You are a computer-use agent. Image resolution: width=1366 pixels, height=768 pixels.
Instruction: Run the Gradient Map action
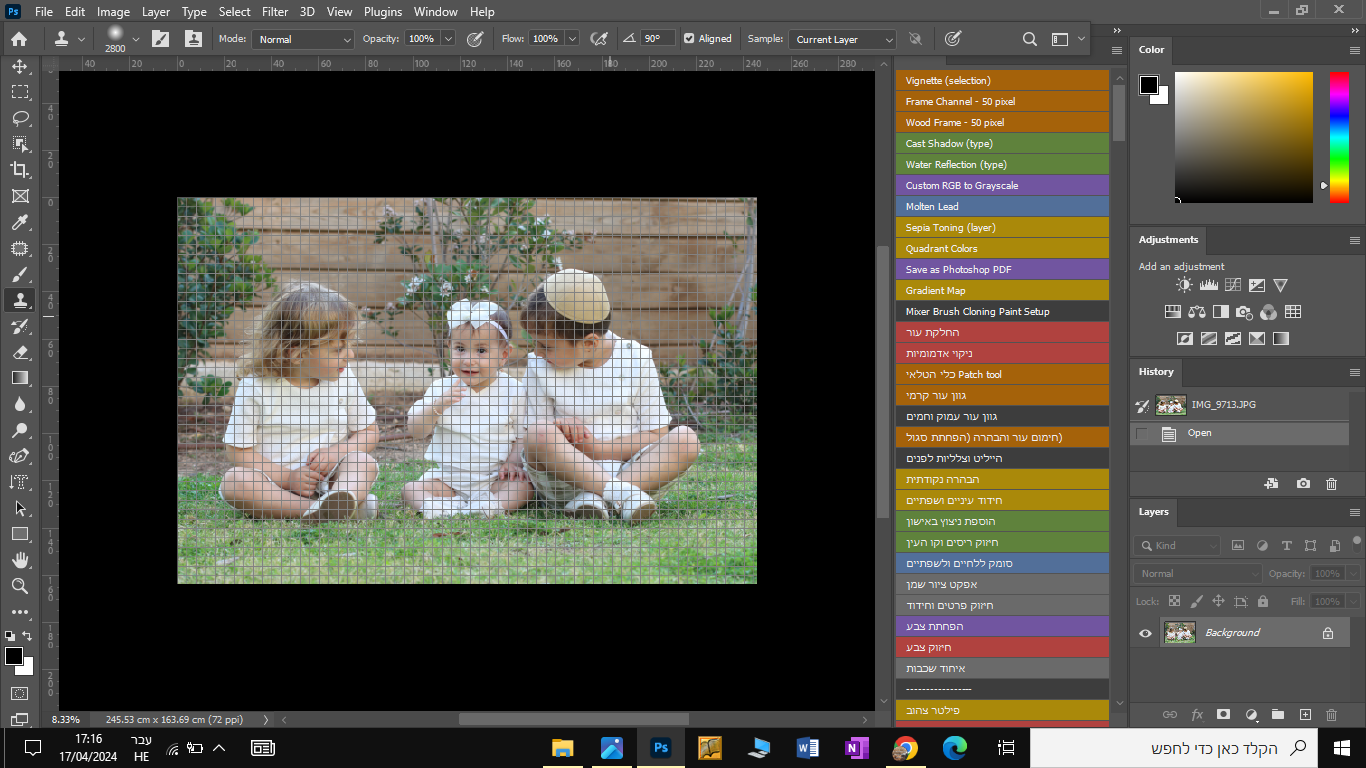[1002, 291]
